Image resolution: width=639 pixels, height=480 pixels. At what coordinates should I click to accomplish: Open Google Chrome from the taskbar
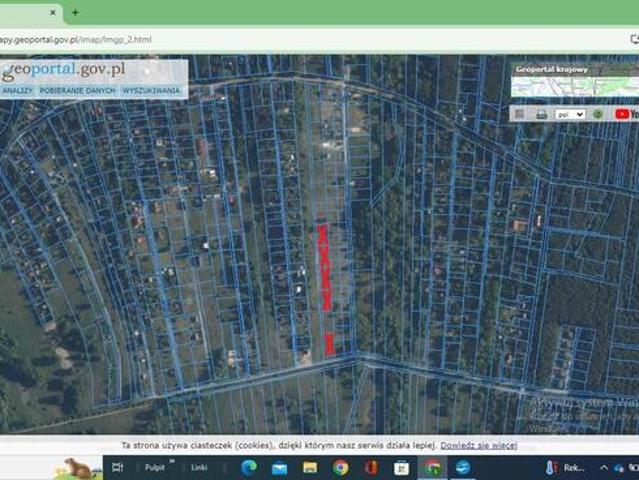coord(340,467)
